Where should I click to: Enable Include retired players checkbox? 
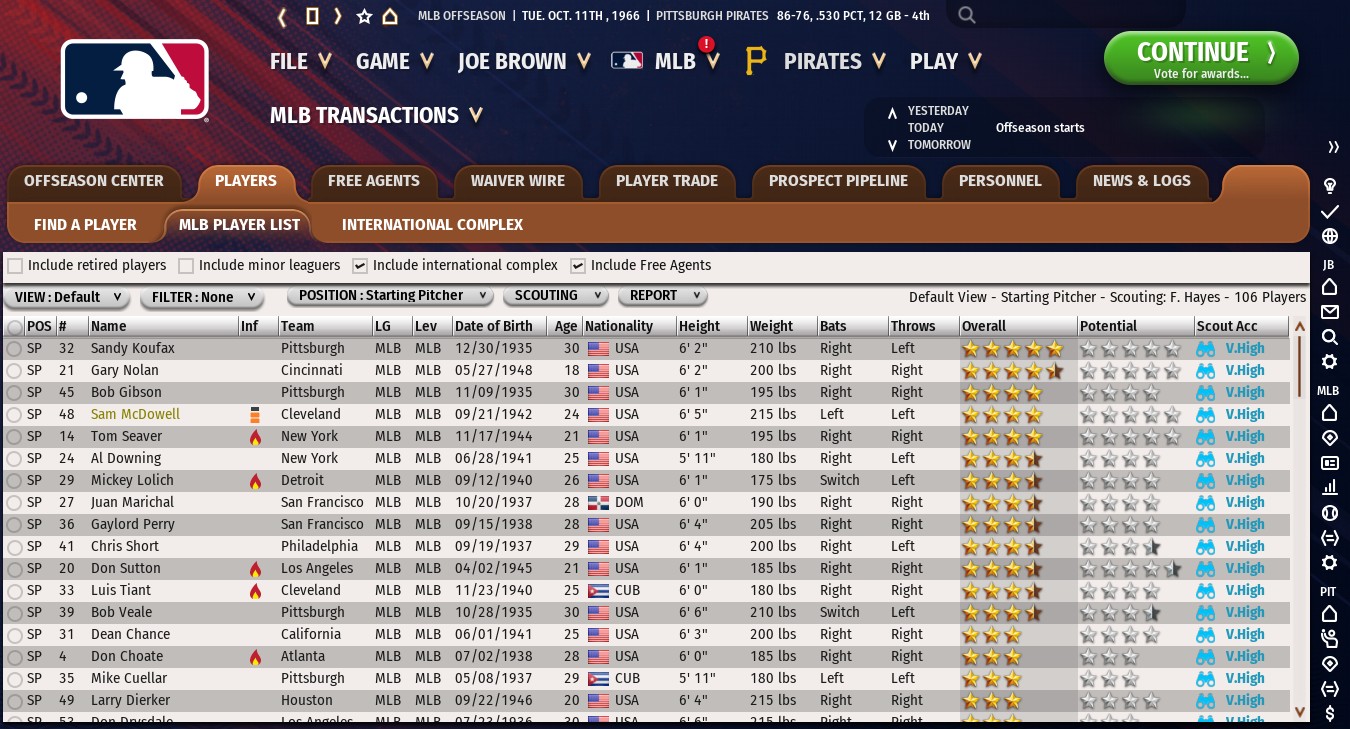16,266
